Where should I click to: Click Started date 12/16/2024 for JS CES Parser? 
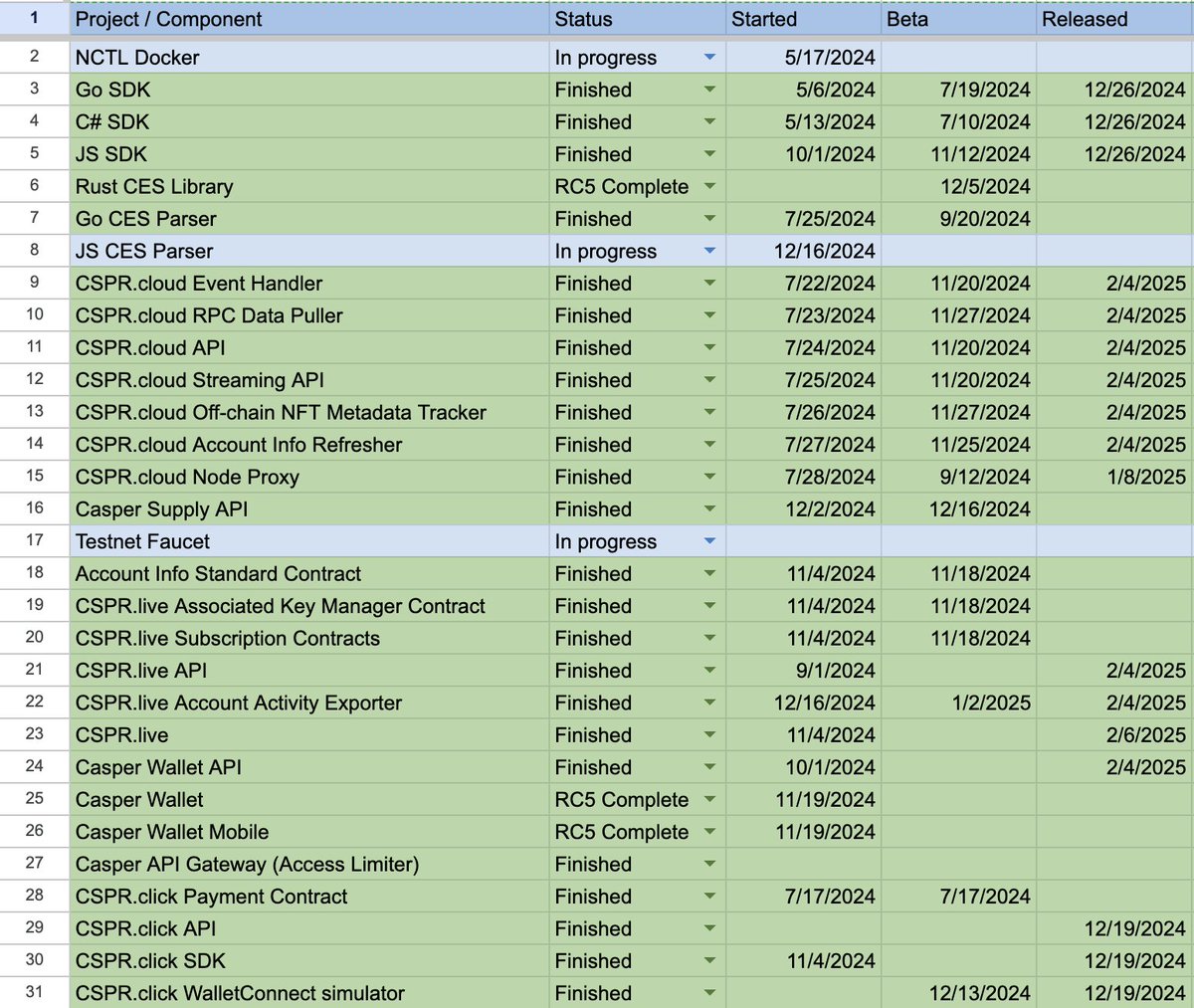(803, 251)
